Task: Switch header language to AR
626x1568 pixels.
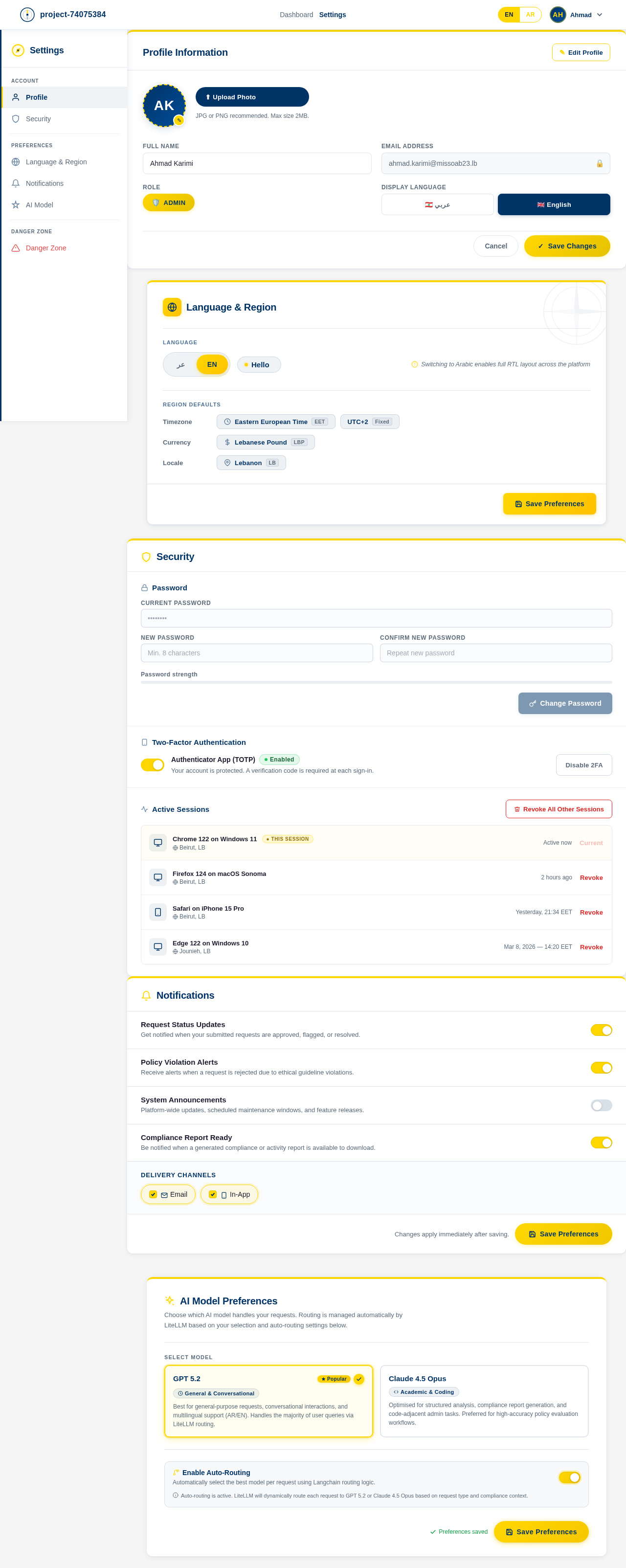Action: 530,15
